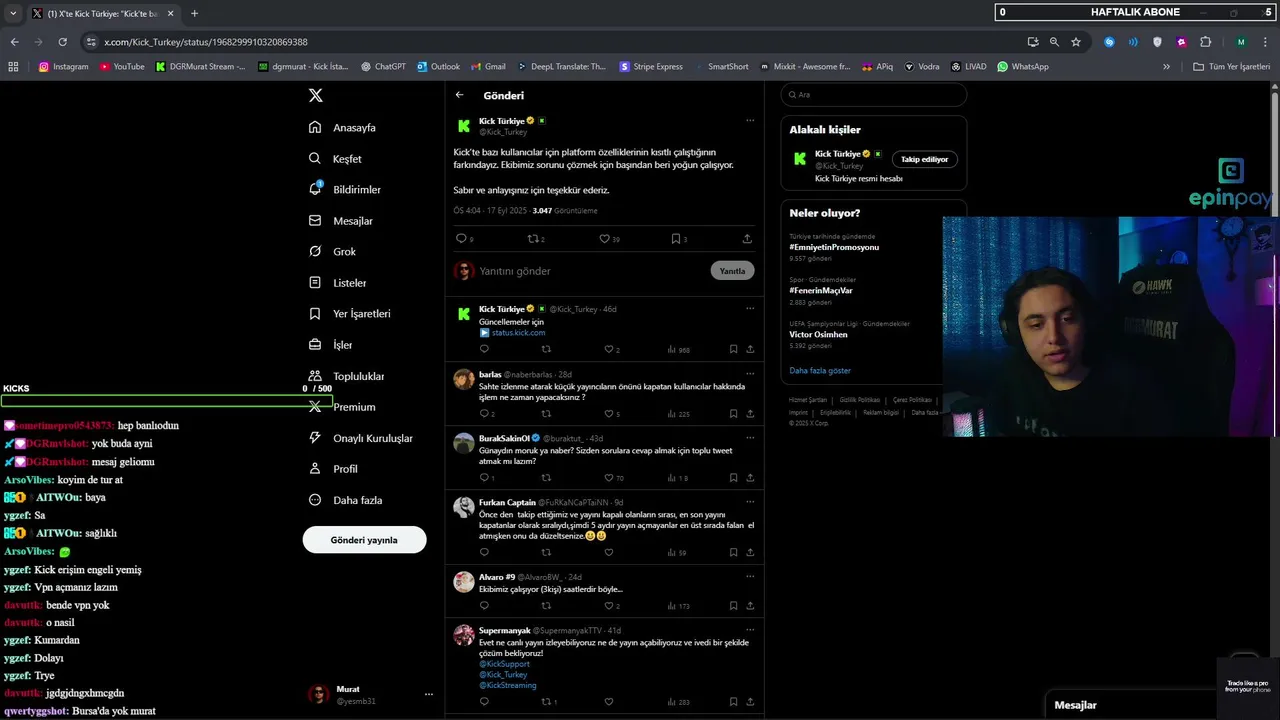This screenshot has width=1280, height=720.
Task: Open Mesajlar from the sidebar
Action: coord(340,221)
